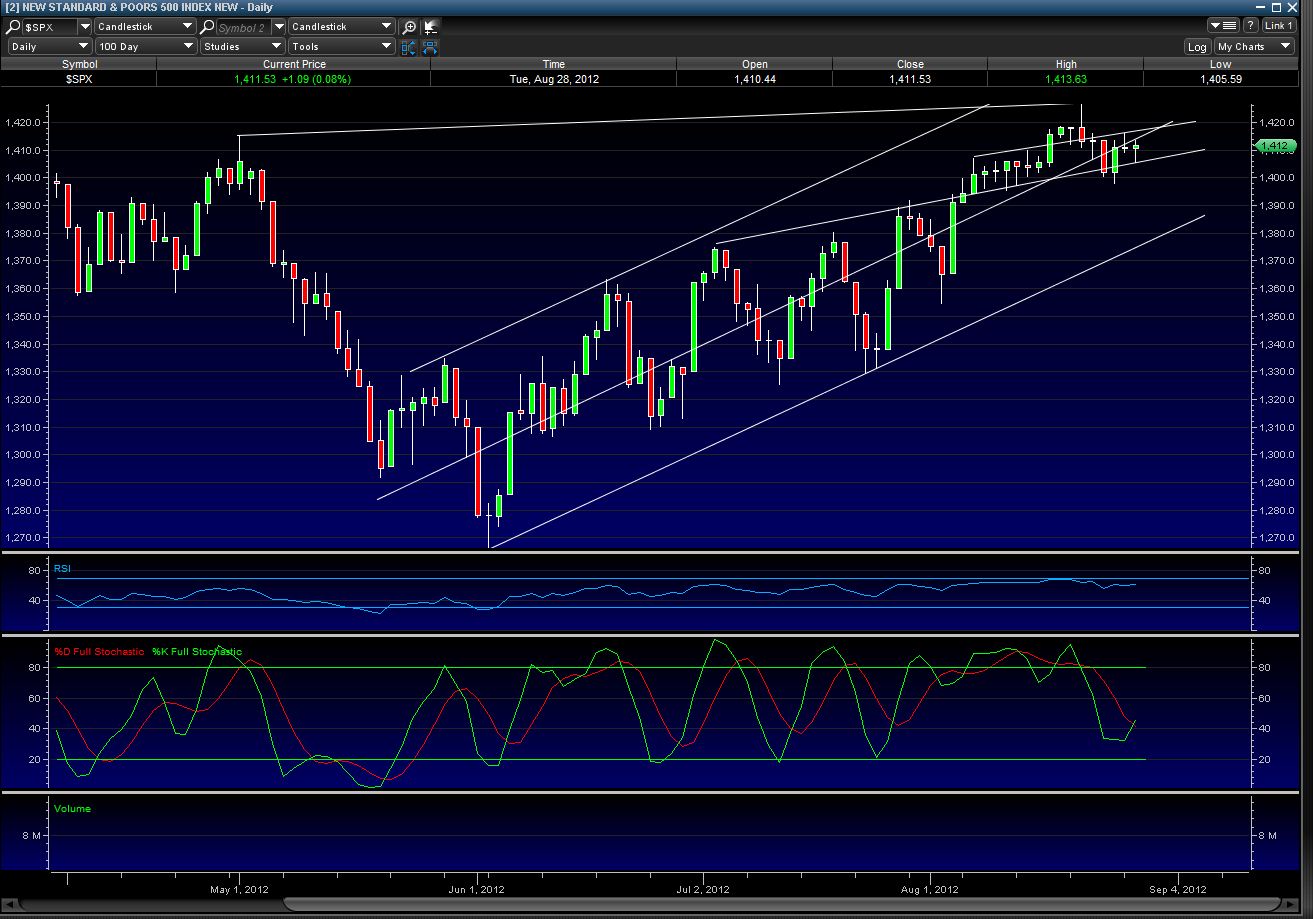The image size is (1313, 919).
Task: Expand the My Charts dropdown
Action: click(1255, 47)
